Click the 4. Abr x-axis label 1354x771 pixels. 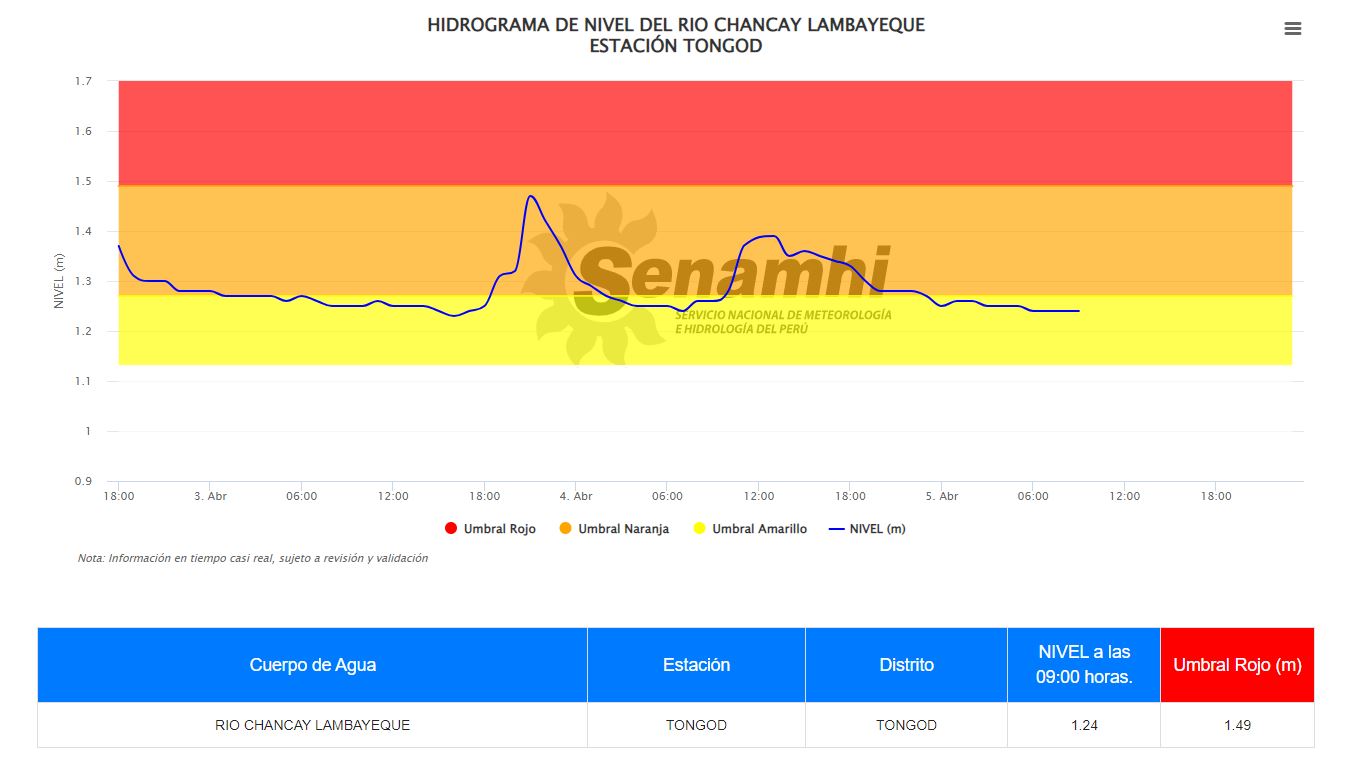[x=576, y=496]
